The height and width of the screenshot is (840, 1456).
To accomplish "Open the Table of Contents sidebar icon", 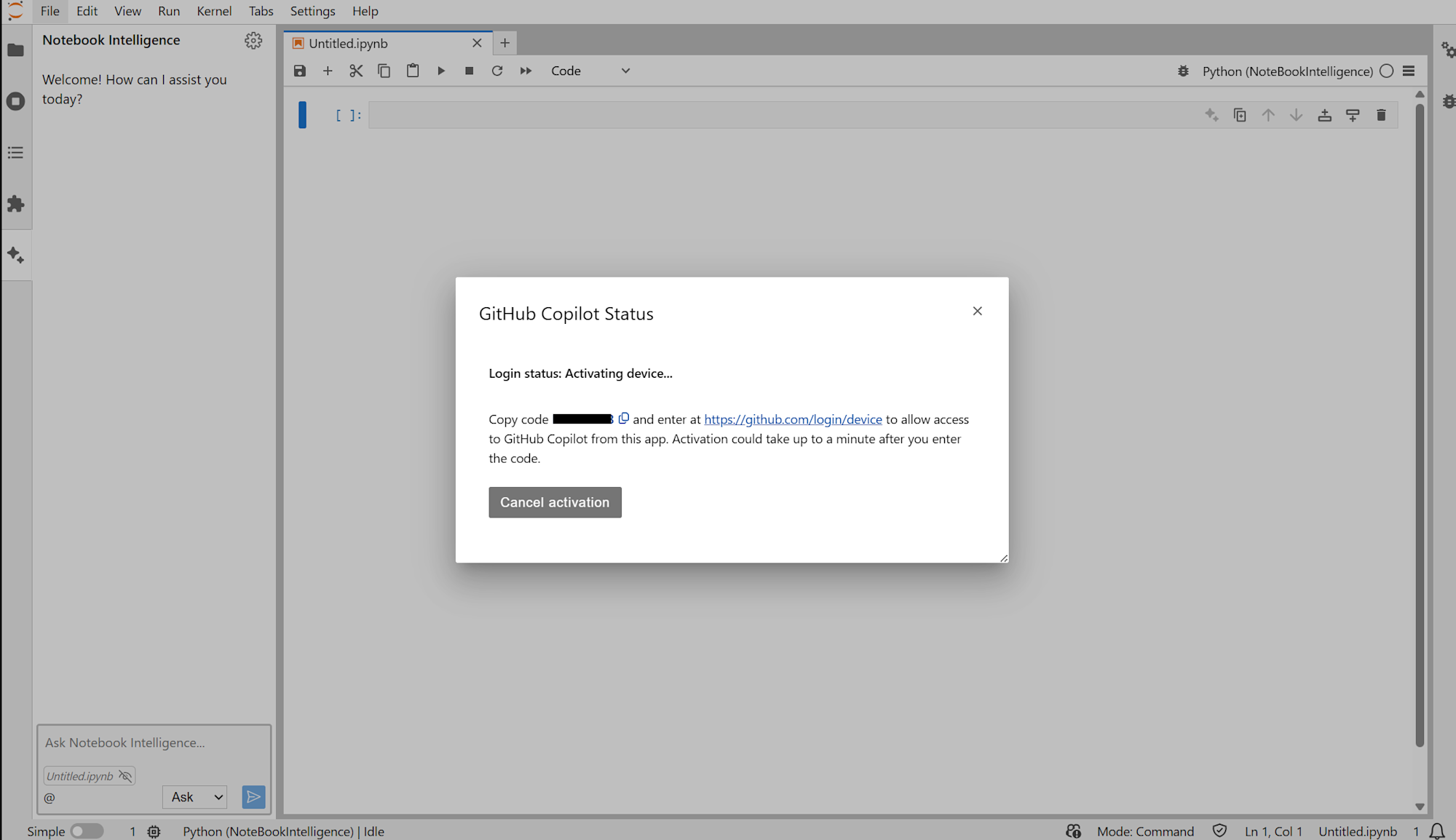I will pyautogui.click(x=15, y=153).
